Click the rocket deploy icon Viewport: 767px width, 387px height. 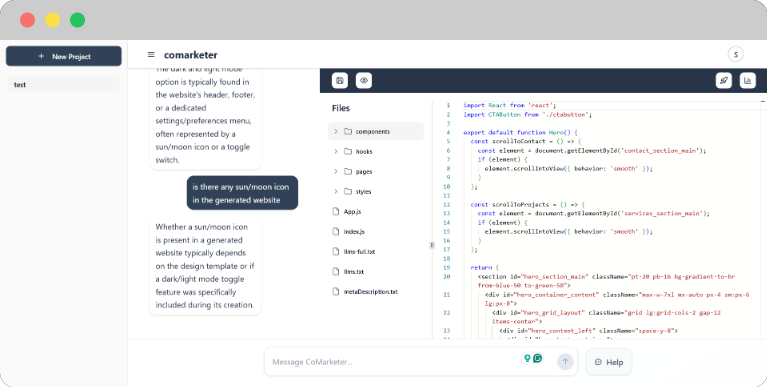[x=723, y=81]
